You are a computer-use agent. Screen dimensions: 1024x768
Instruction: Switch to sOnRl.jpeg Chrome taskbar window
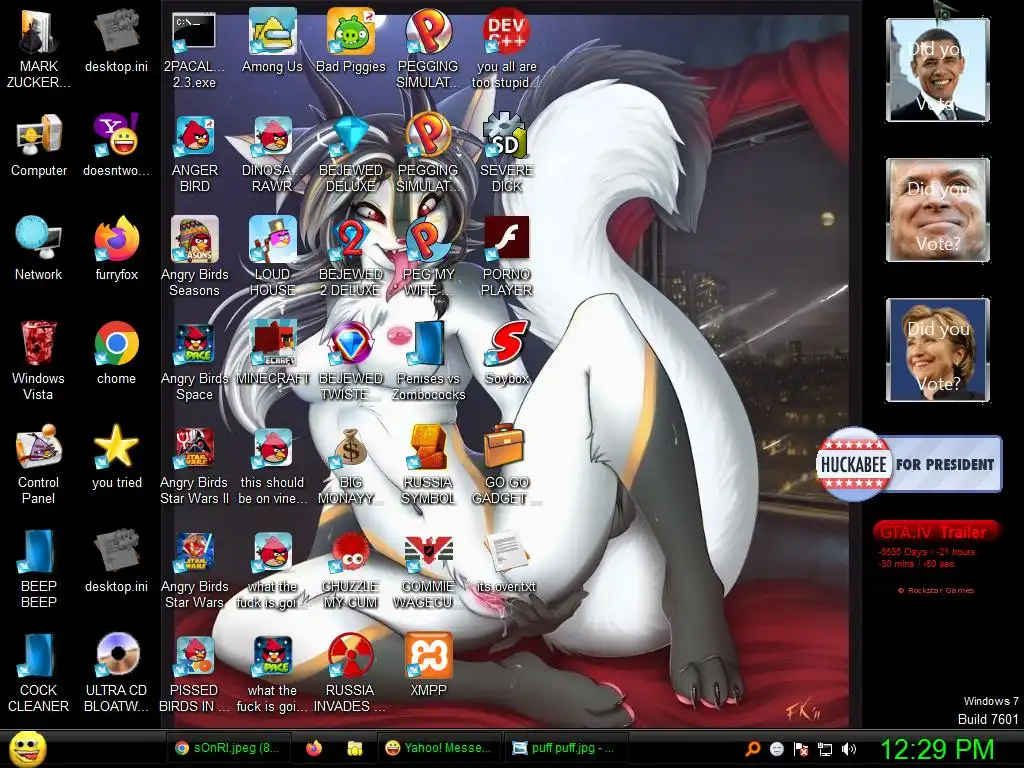point(227,748)
